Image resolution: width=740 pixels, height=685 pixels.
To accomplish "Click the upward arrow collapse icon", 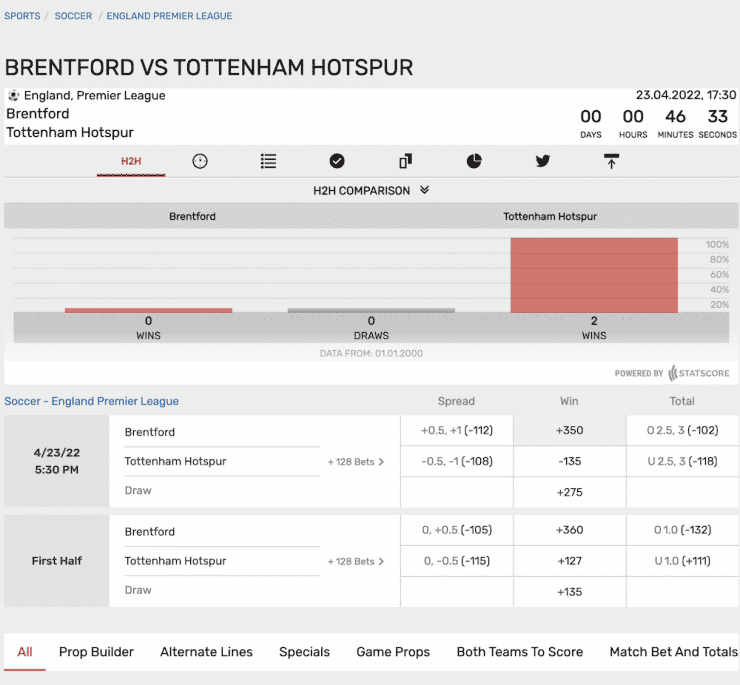I will pos(611,161).
